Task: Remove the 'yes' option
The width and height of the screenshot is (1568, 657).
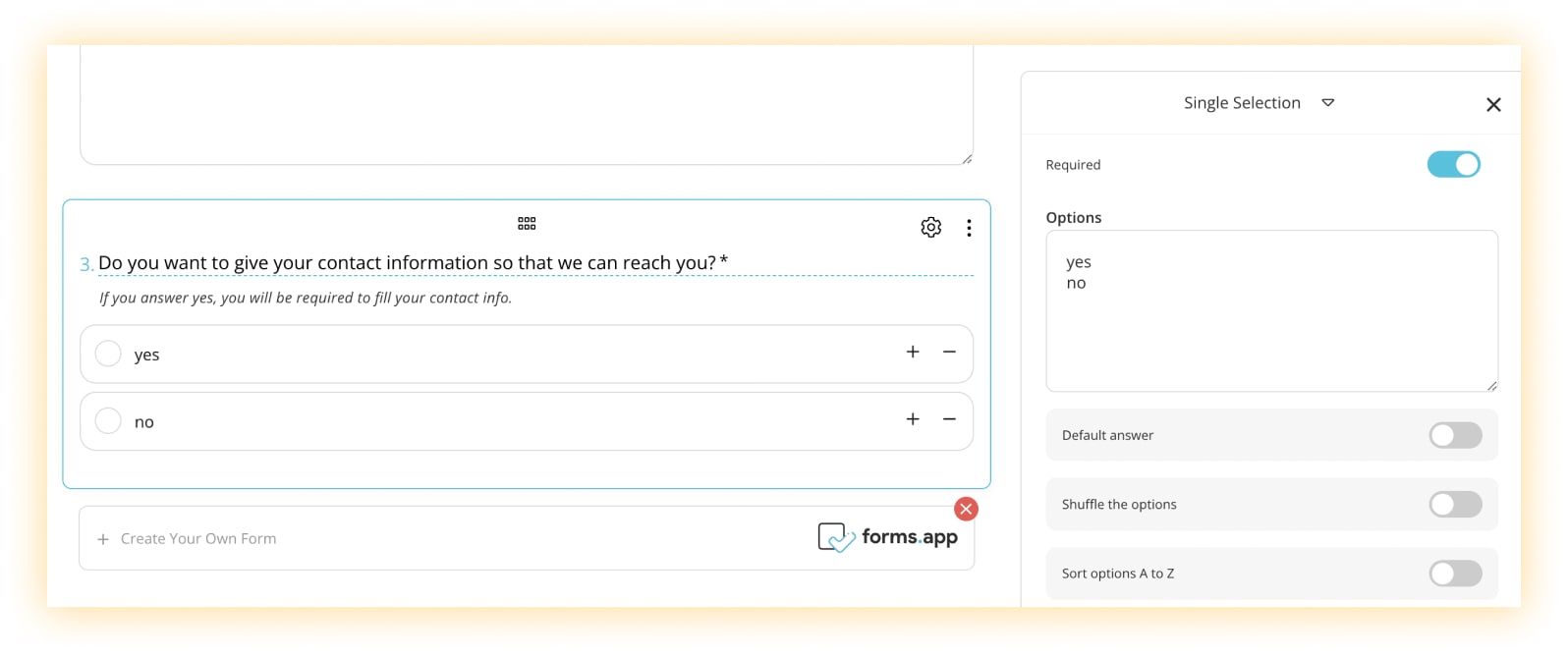Action: point(949,353)
